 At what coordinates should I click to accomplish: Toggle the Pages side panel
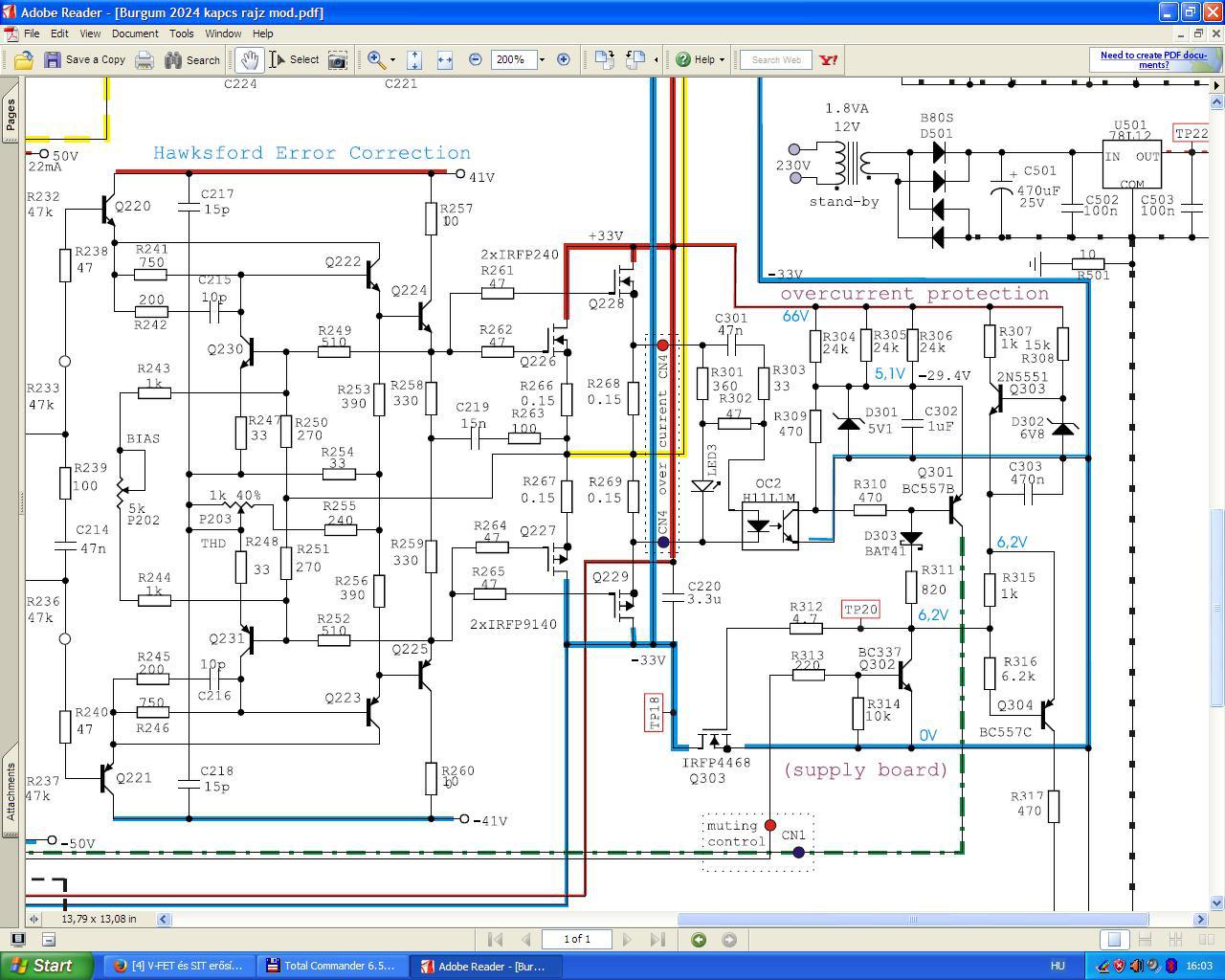11,114
